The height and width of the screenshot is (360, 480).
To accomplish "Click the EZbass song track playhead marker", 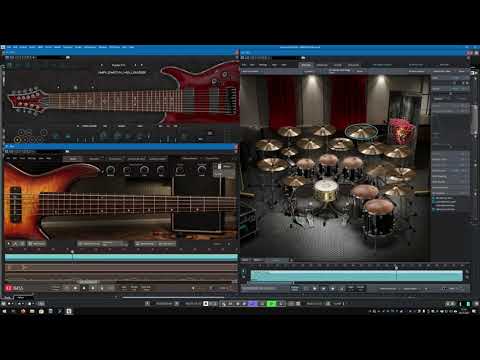I will 72,251.
